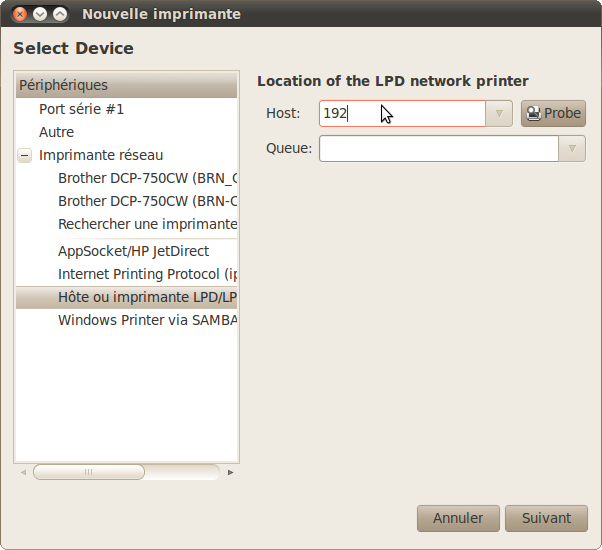Click the Host text field

[x=402, y=113]
